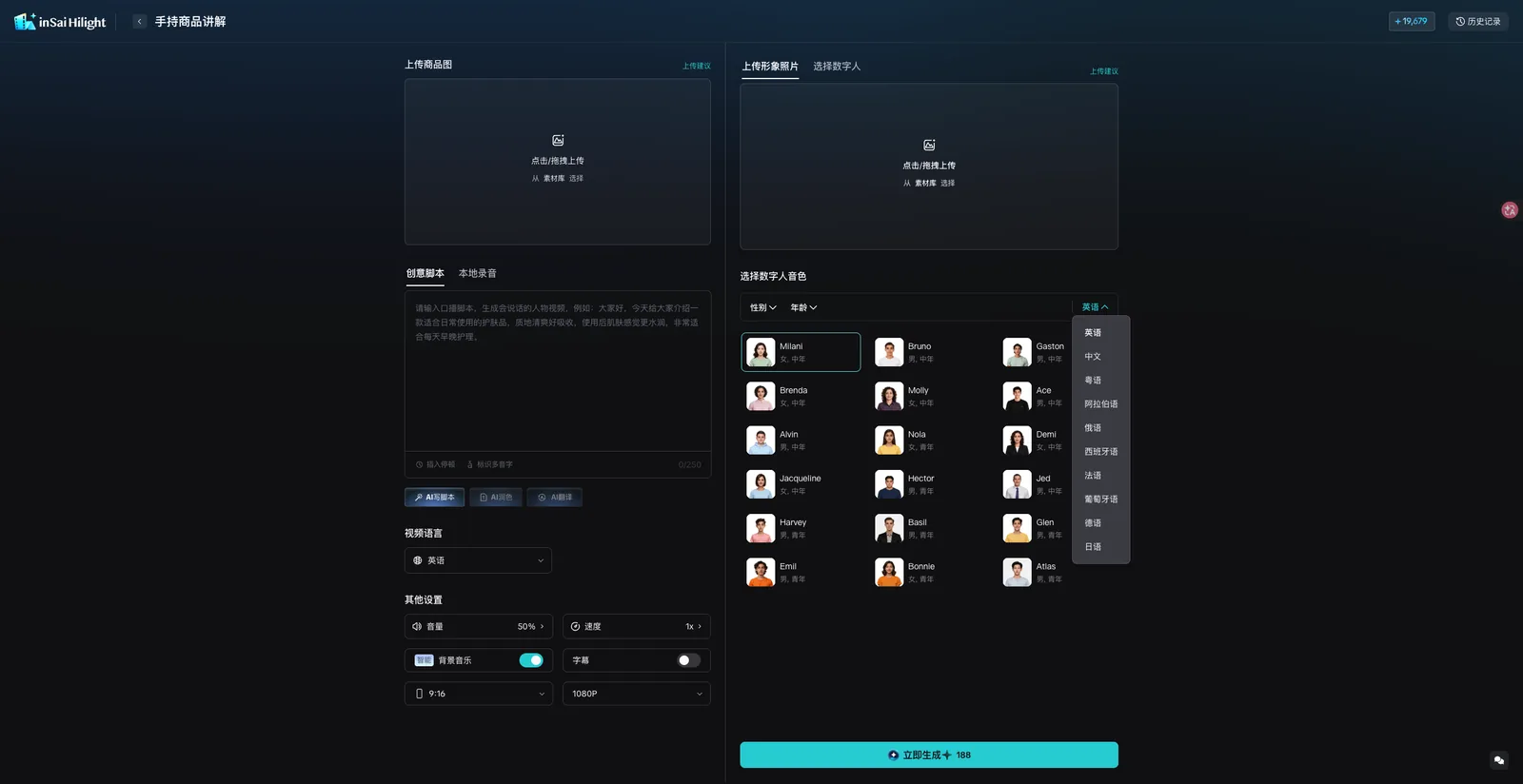Expand the 音量 50% setting
The image size is (1523, 784).
click(478, 626)
